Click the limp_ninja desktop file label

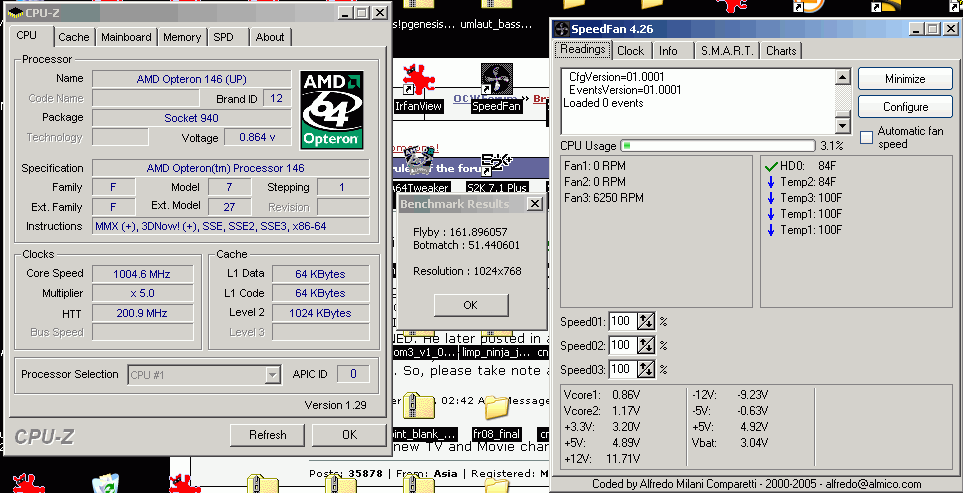point(497,353)
